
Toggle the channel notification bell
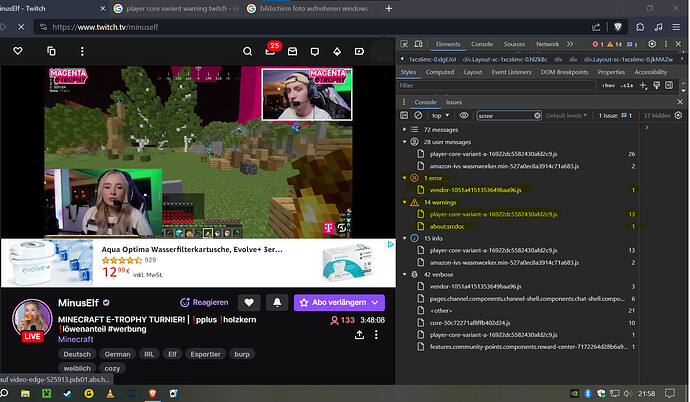coord(277,303)
